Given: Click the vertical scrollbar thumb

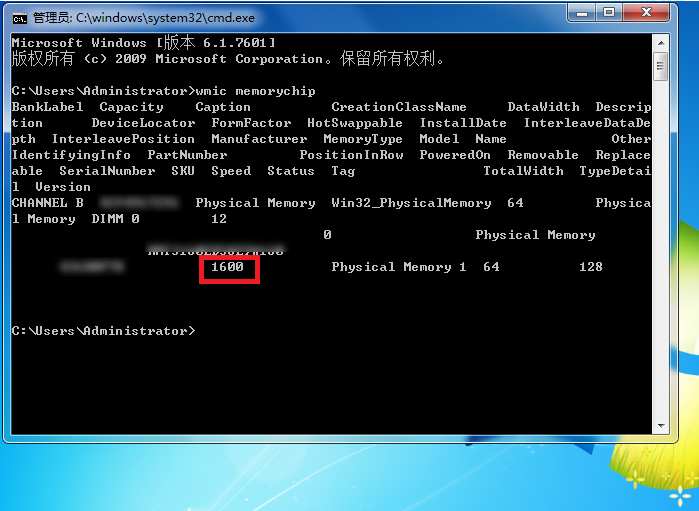Looking at the screenshot, I should pyautogui.click(x=660, y=65).
